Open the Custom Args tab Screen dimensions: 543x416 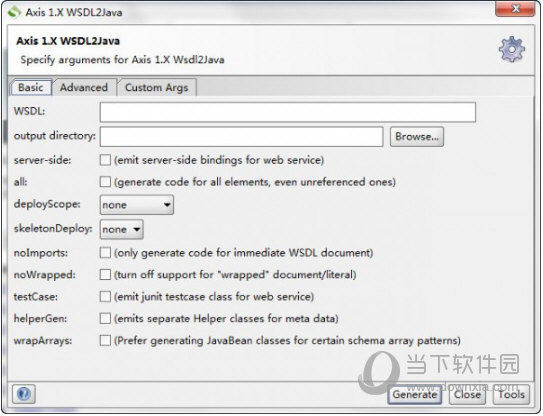tap(157, 87)
